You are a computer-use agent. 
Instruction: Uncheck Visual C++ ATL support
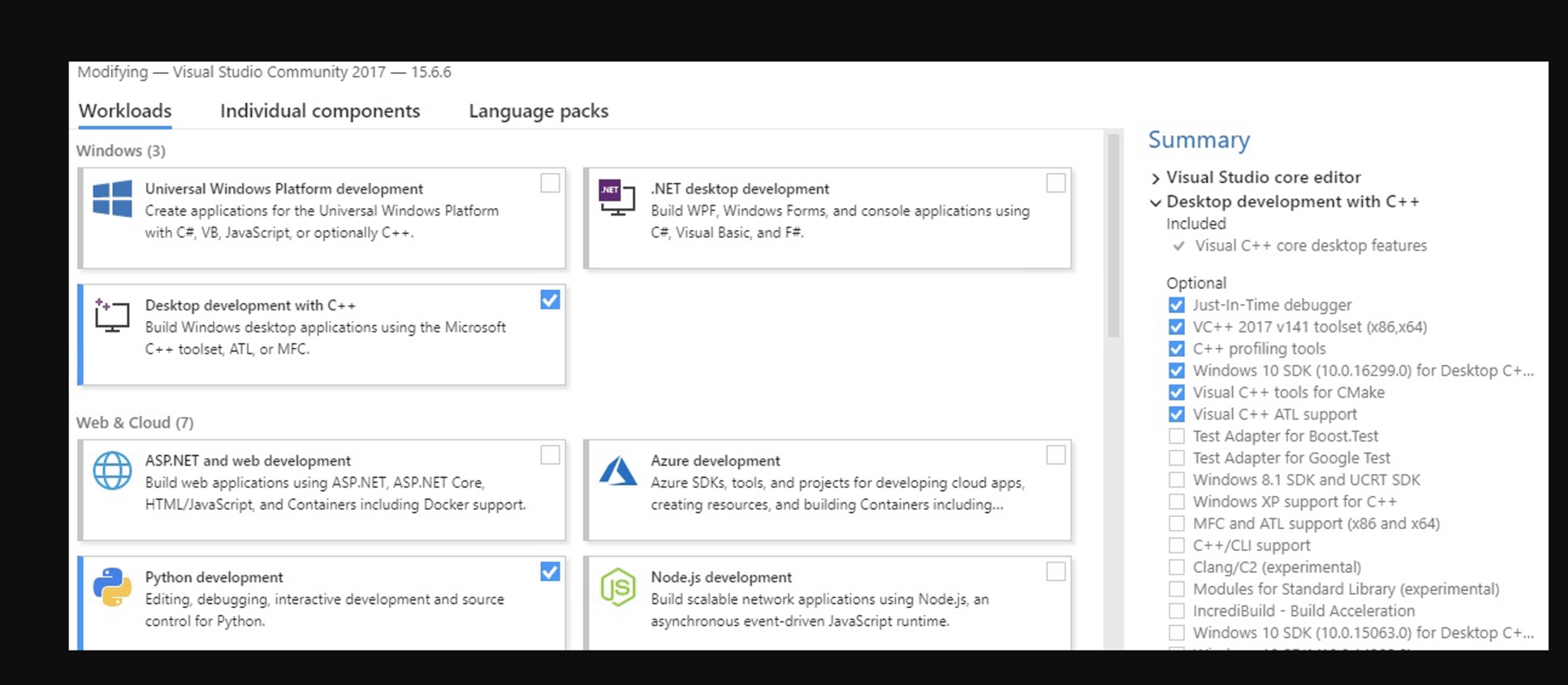coord(1176,415)
